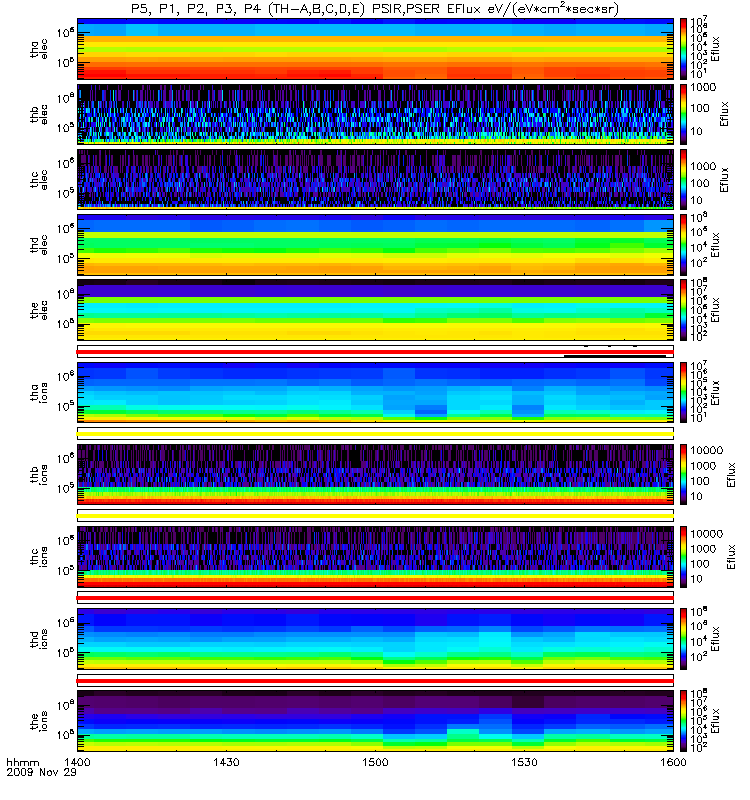This screenshot has height=800, width=750.
Task: Click the 'the elec' axis label
Action: tap(39, 310)
